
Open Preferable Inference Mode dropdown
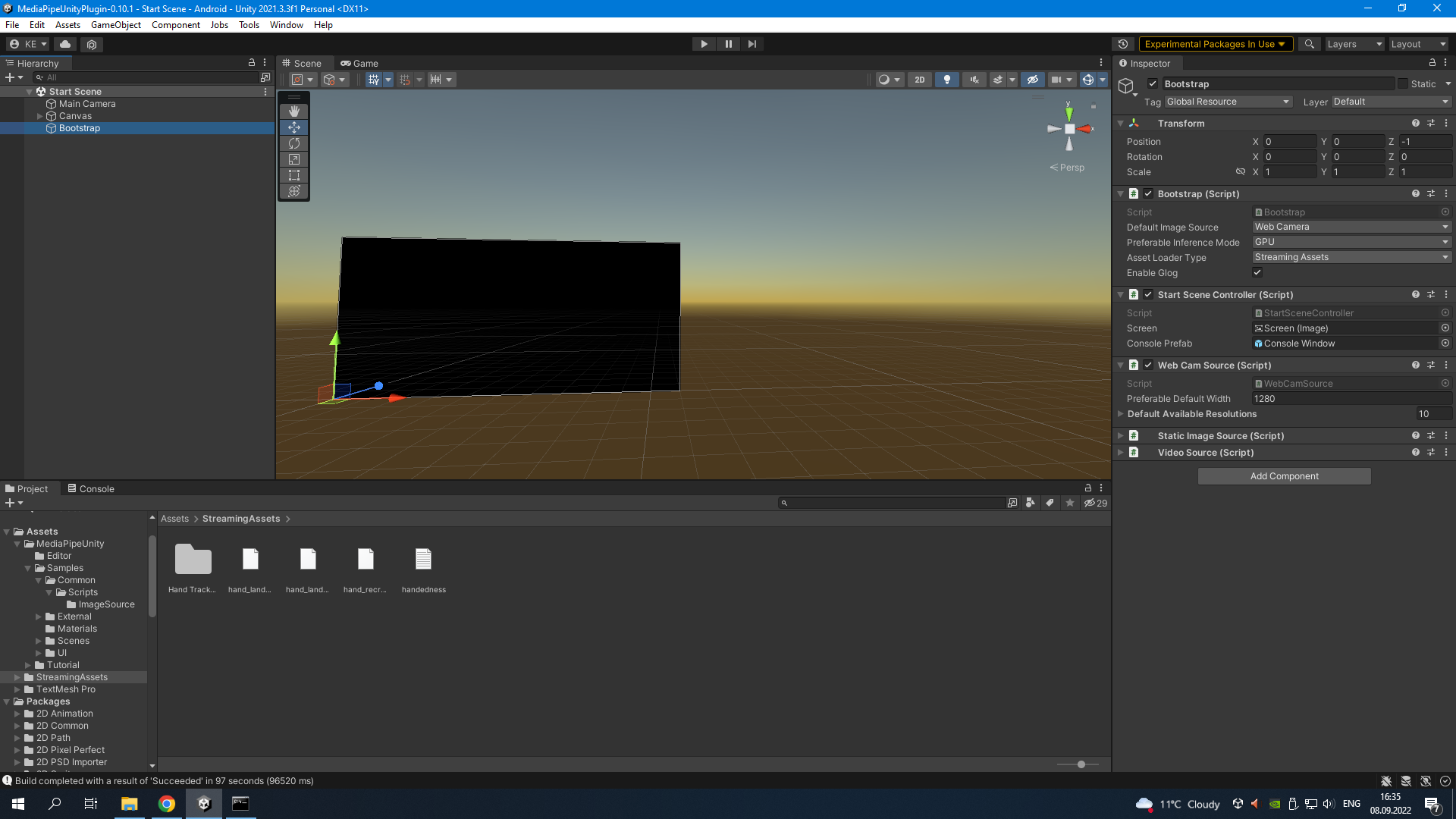tap(1351, 242)
